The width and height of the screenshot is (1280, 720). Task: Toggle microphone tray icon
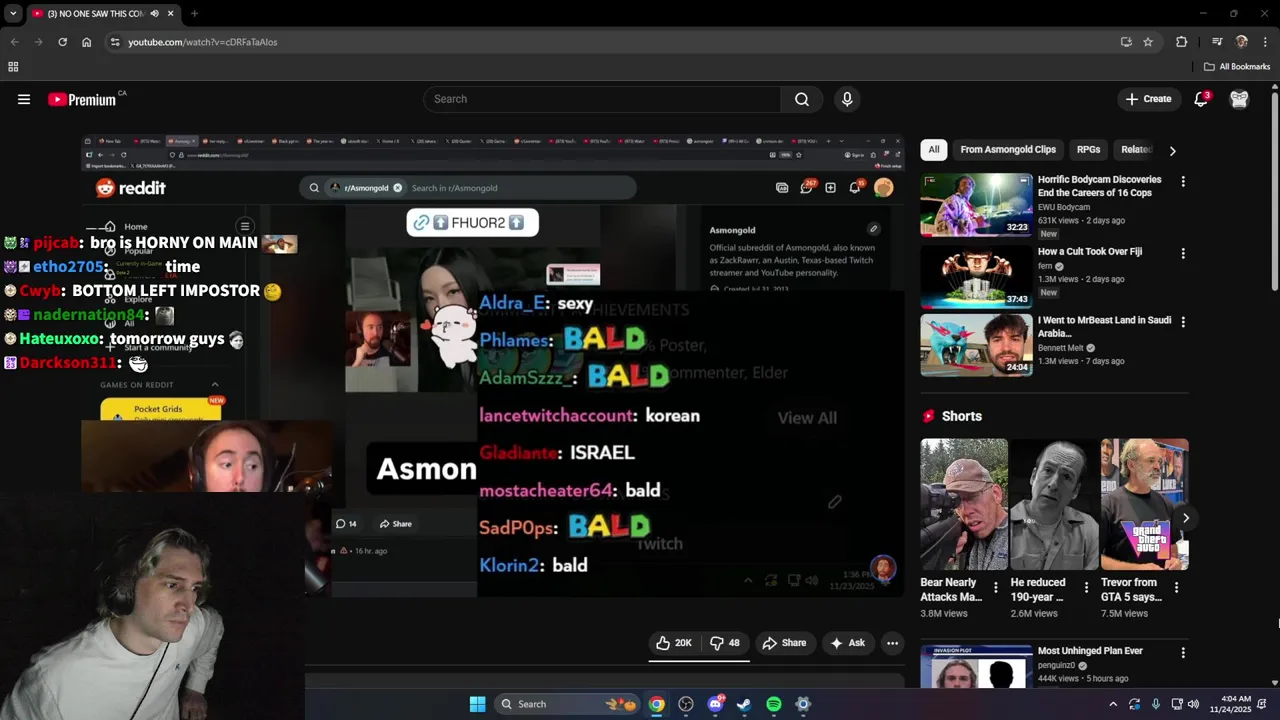(1156, 704)
